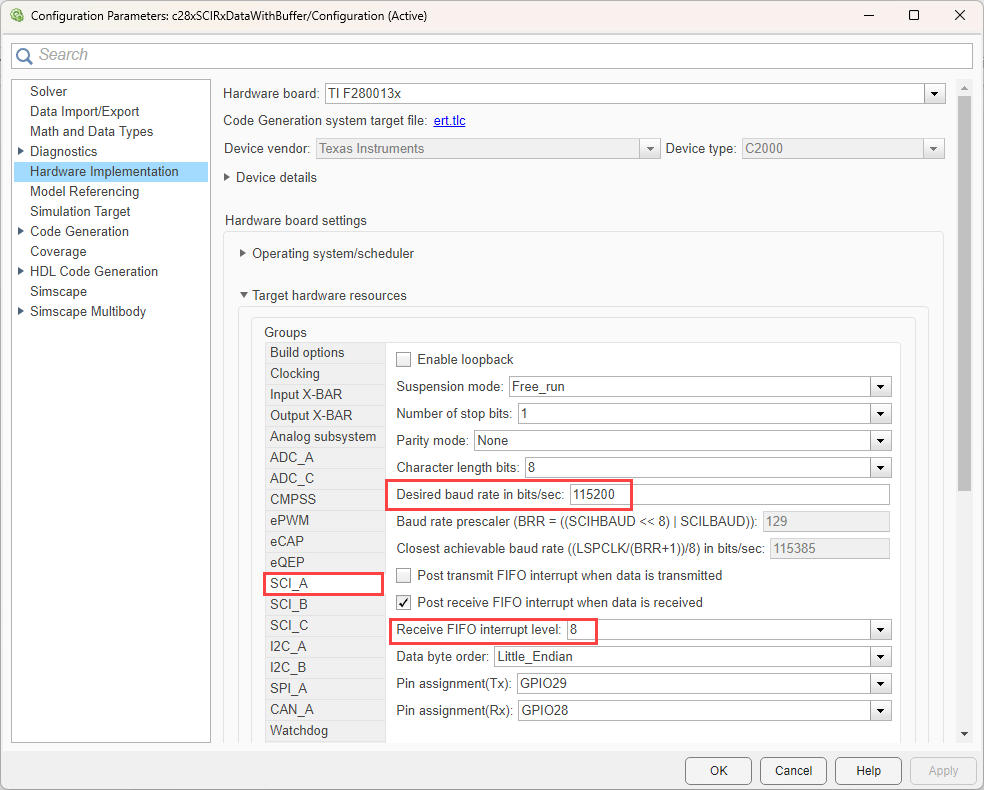
Task: Expand Operating system/scheduler section
Action: 243,254
